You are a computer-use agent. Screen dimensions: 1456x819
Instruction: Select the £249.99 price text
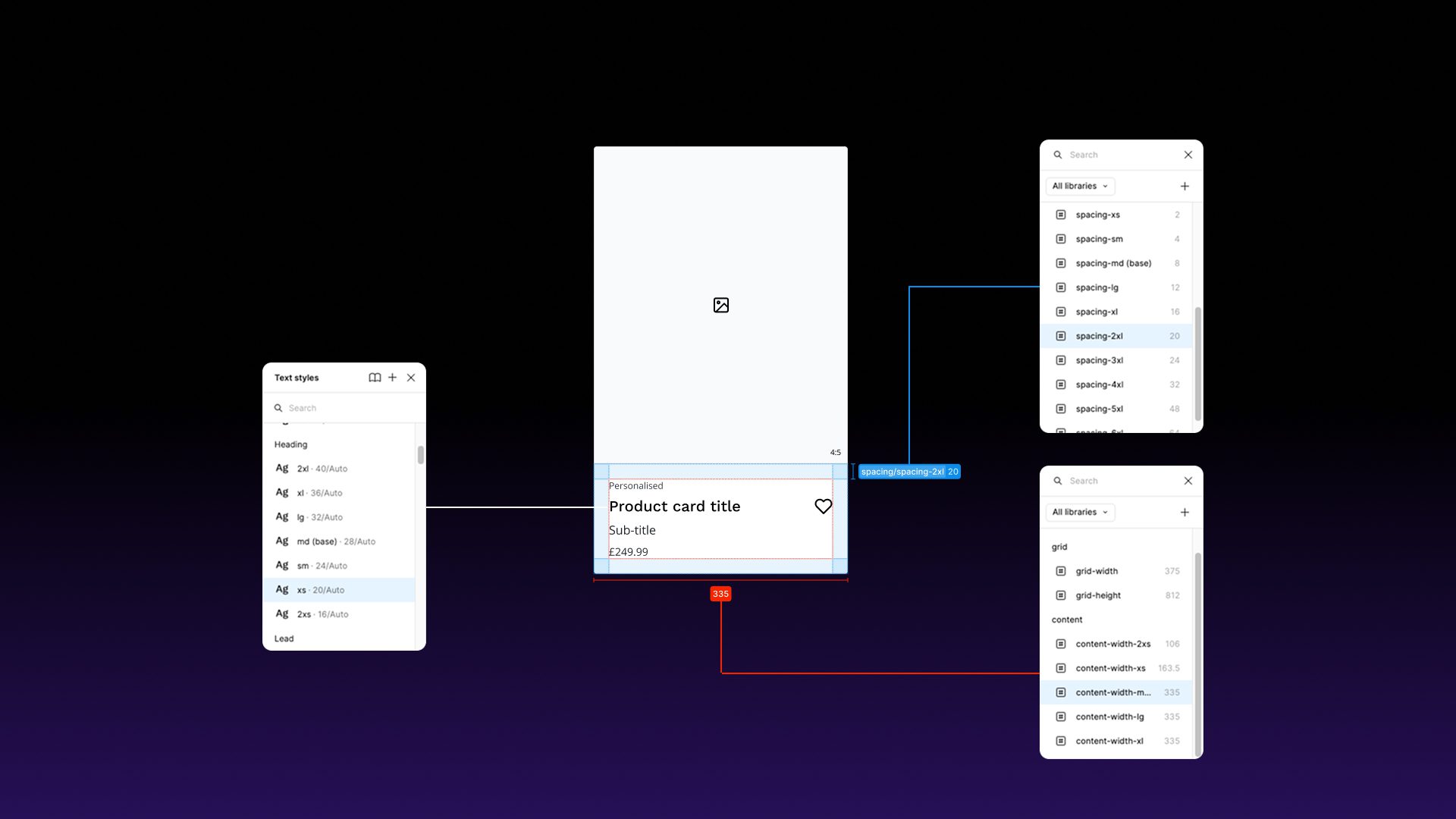pyautogui.click(x=629, y=552)
